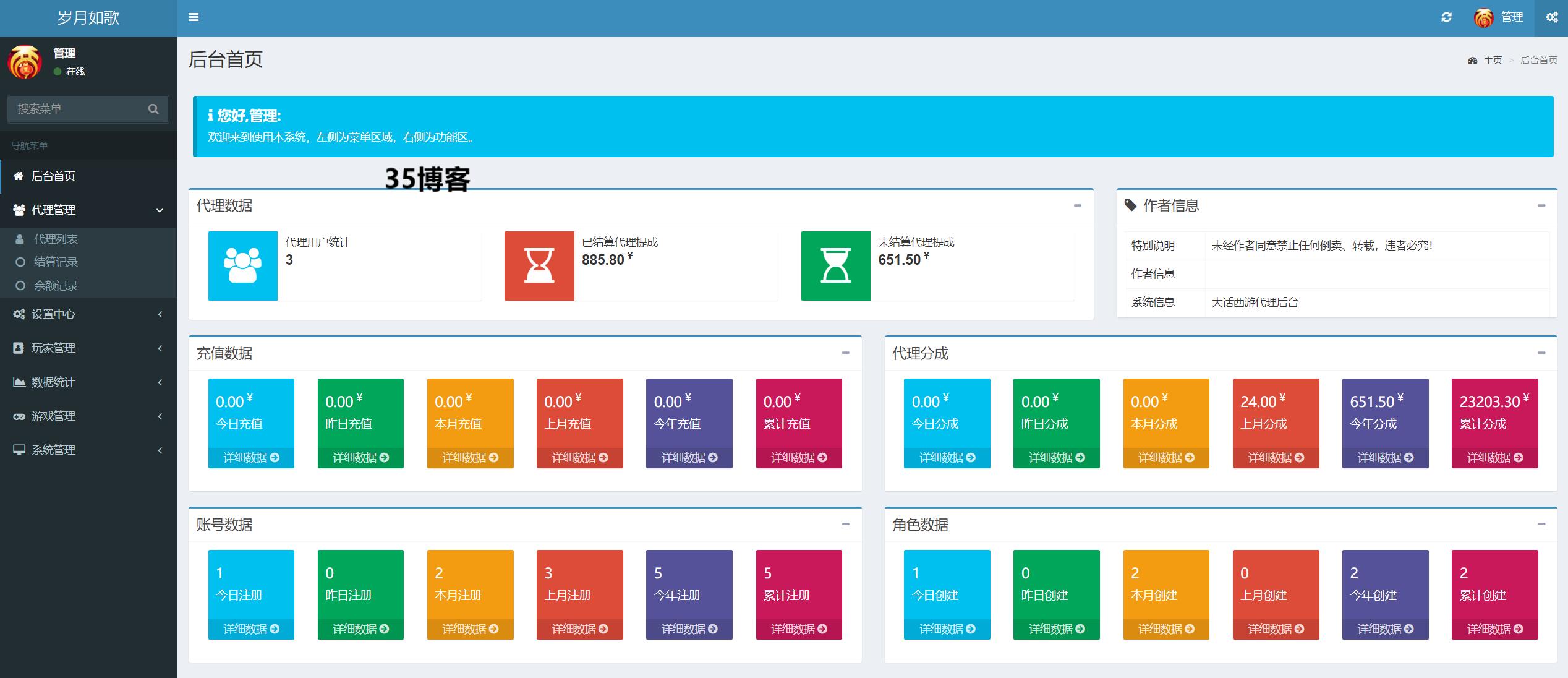Expand the 设置中心 sidebar menu
The width and height of the screenshot is (1568, 678).
pyautogui.click(x=88, y=314)
